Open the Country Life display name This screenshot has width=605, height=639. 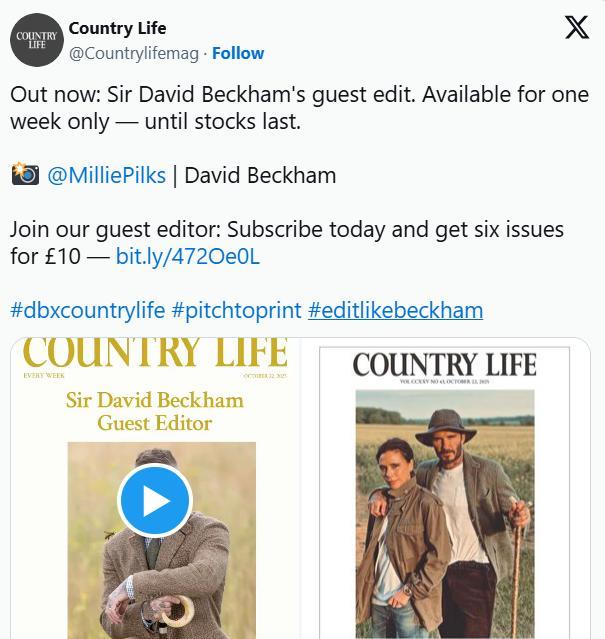(x=118, y=28)
